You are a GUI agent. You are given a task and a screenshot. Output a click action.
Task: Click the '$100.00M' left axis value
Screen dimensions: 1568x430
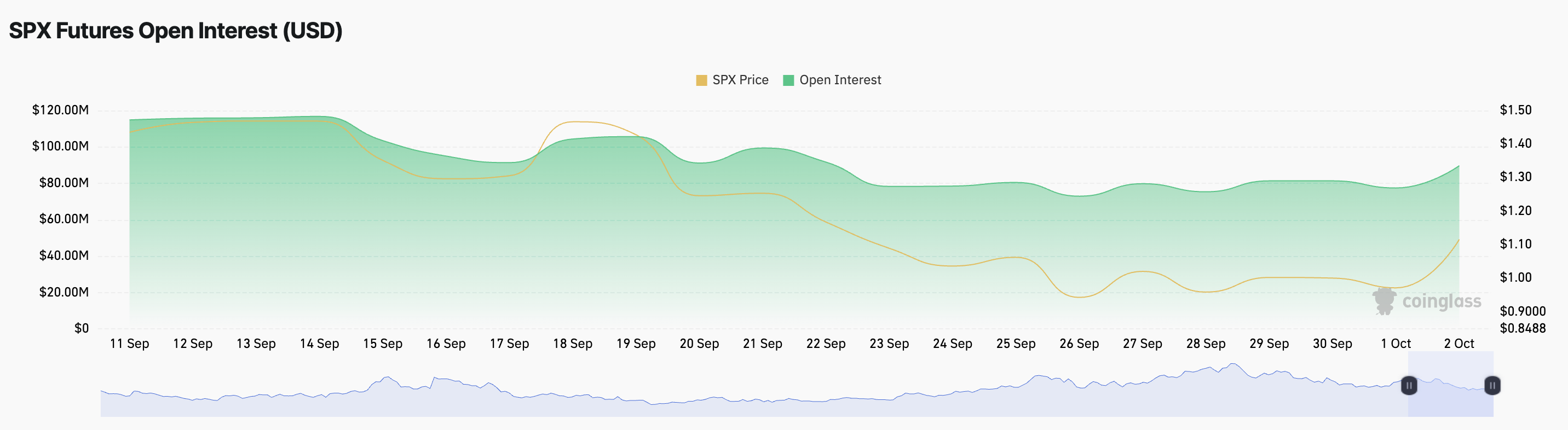pyautogui.click(x=60, y=146)
